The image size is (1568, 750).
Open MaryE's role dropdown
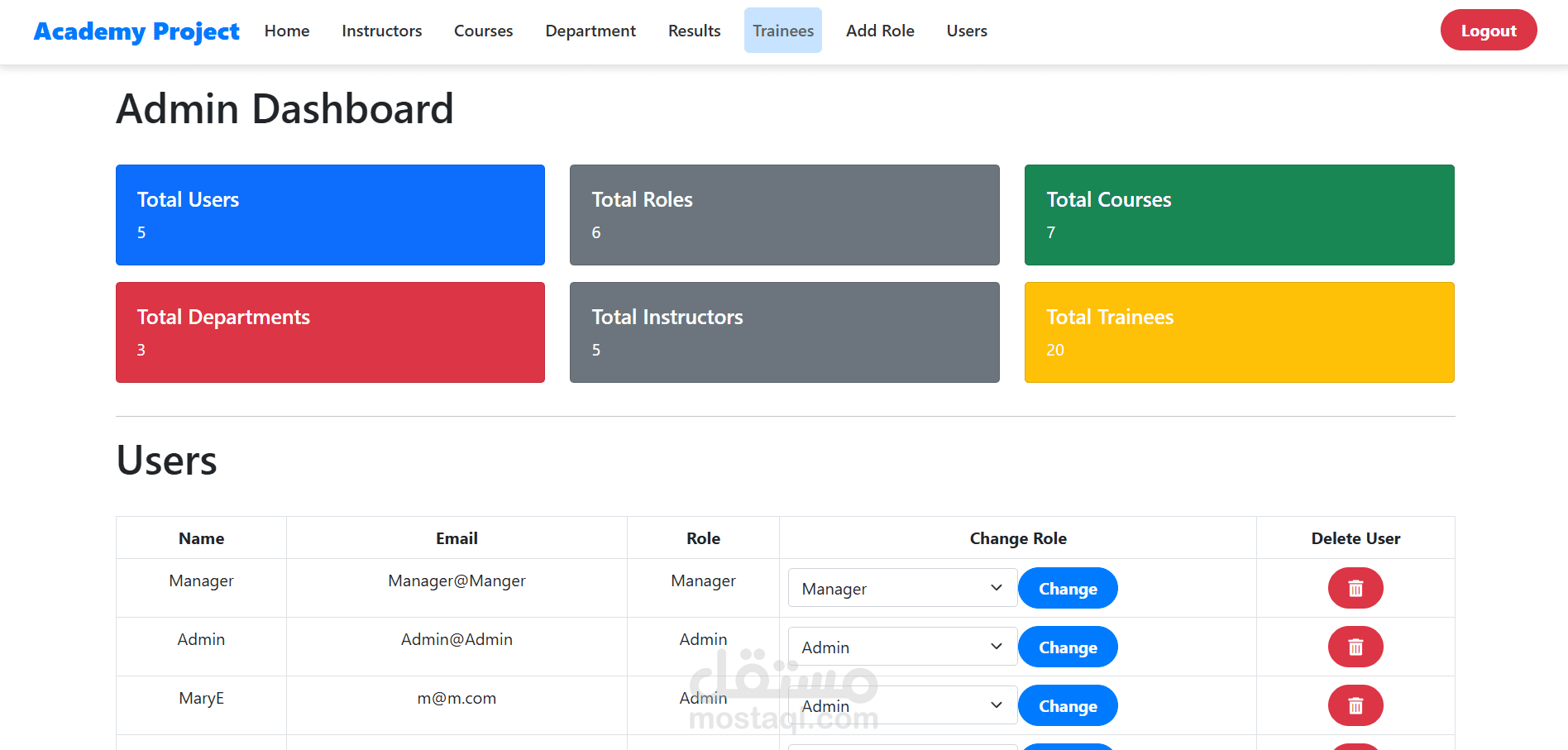[x=901, y=705]
